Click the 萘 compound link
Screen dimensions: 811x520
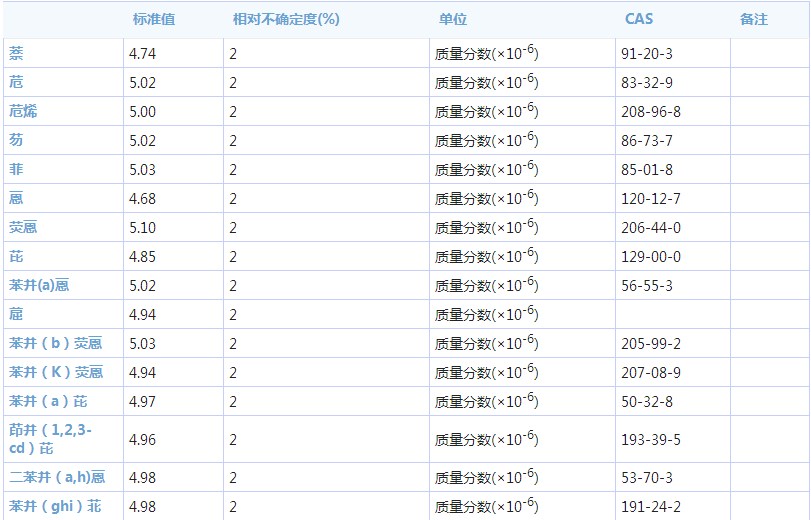pos(16,53)
